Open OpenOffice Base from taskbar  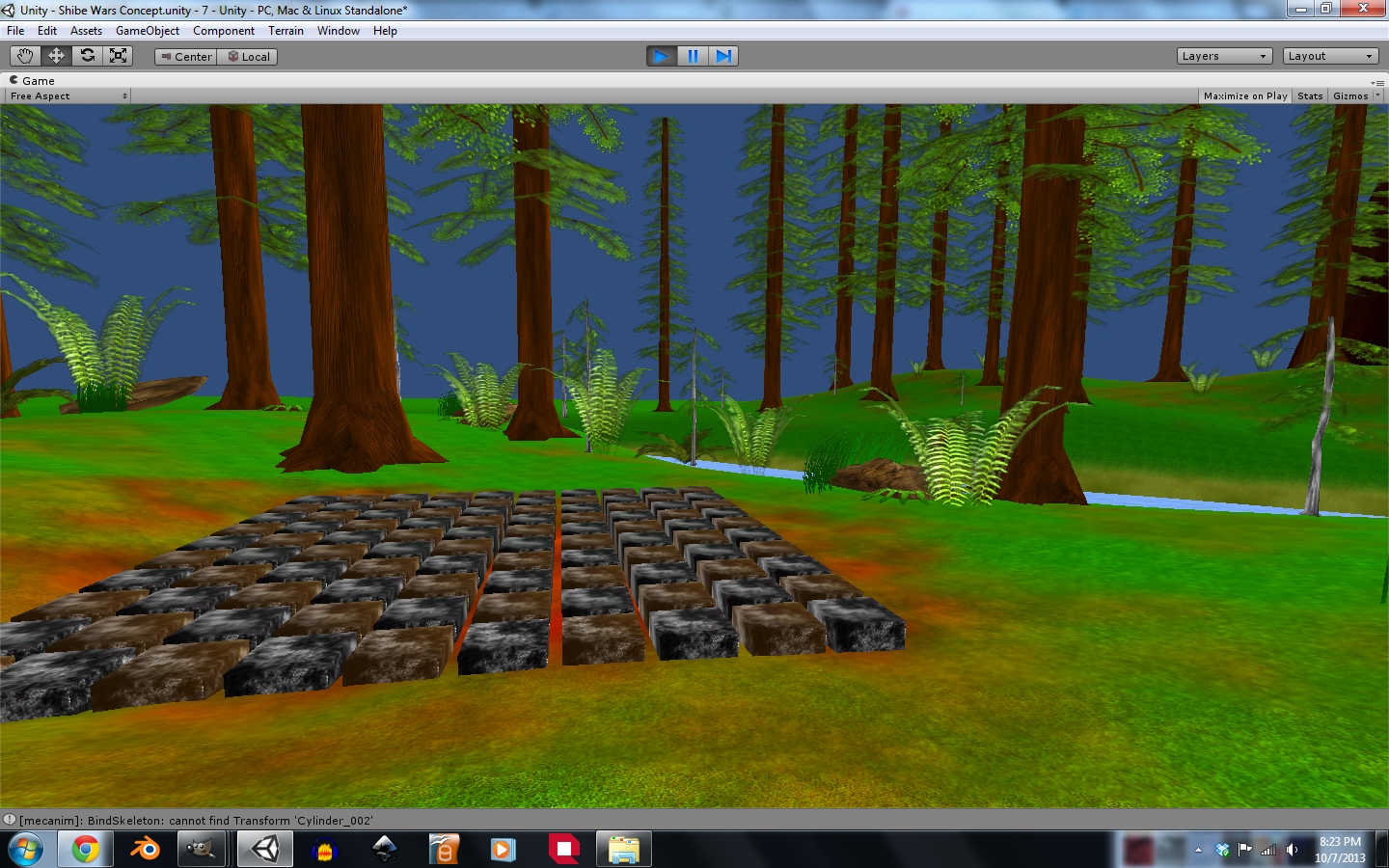tap(444, 850)
